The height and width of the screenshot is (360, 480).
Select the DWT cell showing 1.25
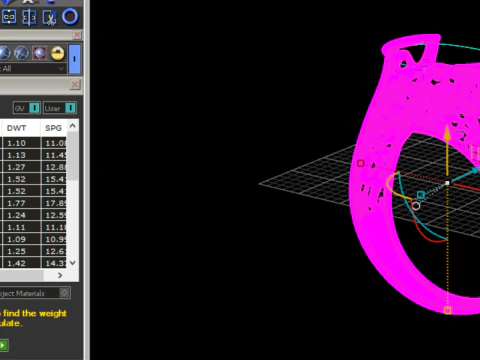(21, 251)
